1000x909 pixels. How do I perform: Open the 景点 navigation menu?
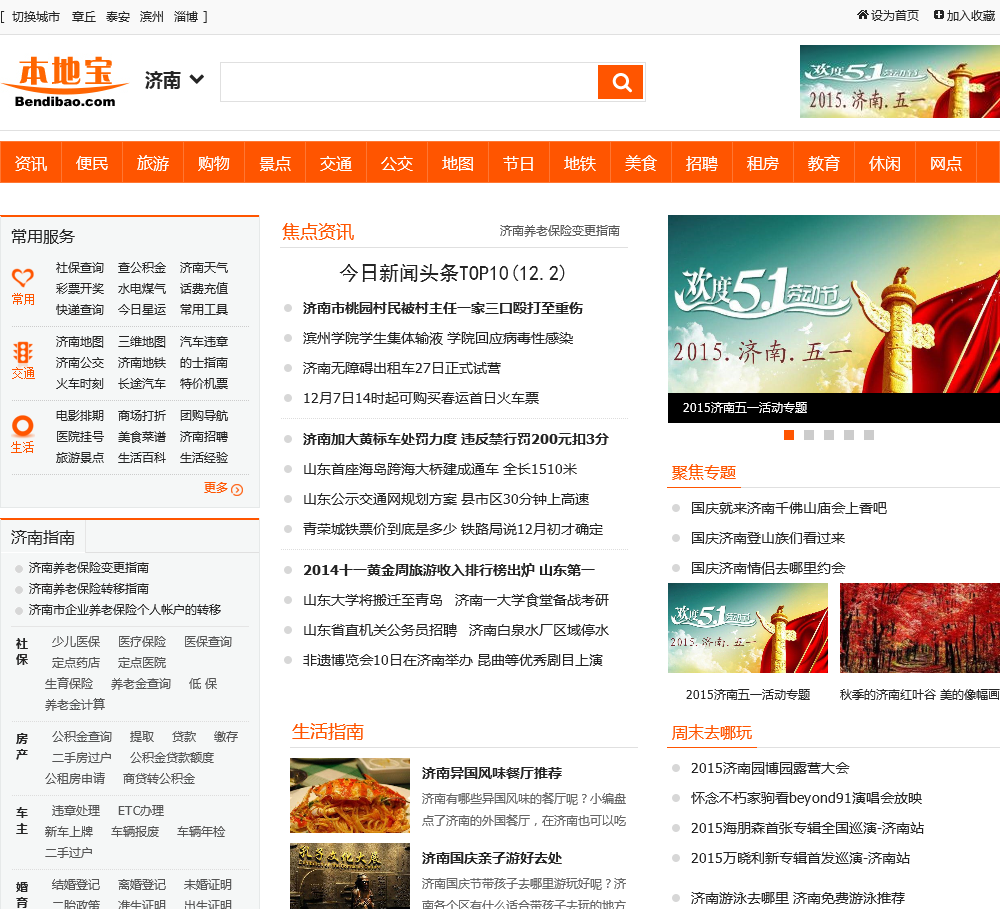(275, 163)
